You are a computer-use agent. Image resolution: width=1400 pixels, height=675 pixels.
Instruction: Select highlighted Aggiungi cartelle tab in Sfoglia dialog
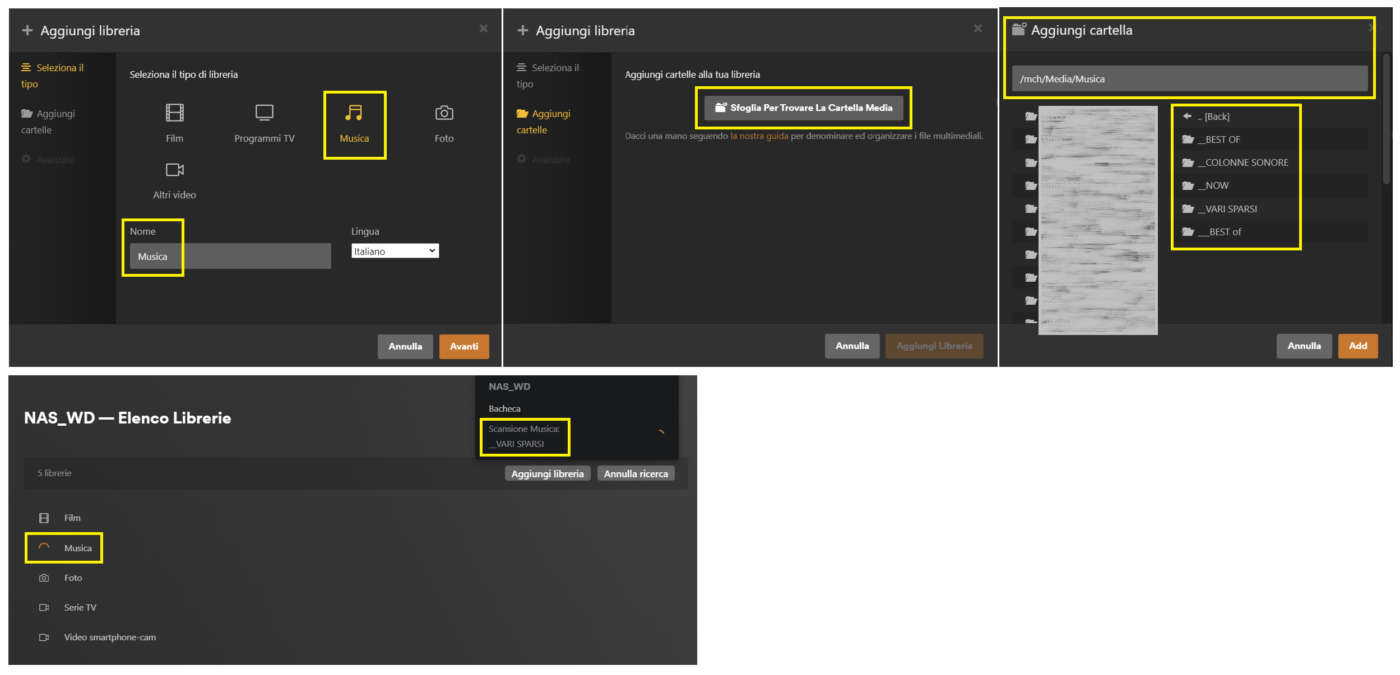point(543,122)
